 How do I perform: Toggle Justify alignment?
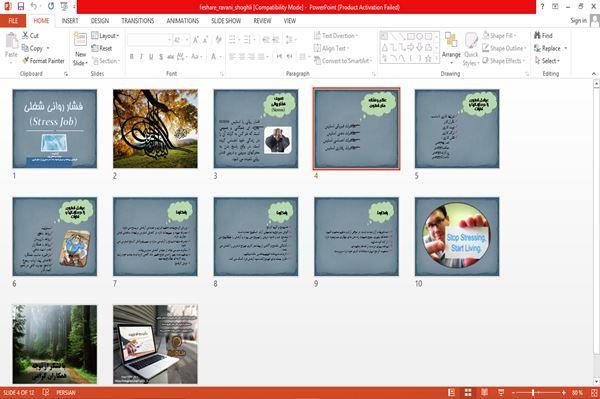point(261,57)
